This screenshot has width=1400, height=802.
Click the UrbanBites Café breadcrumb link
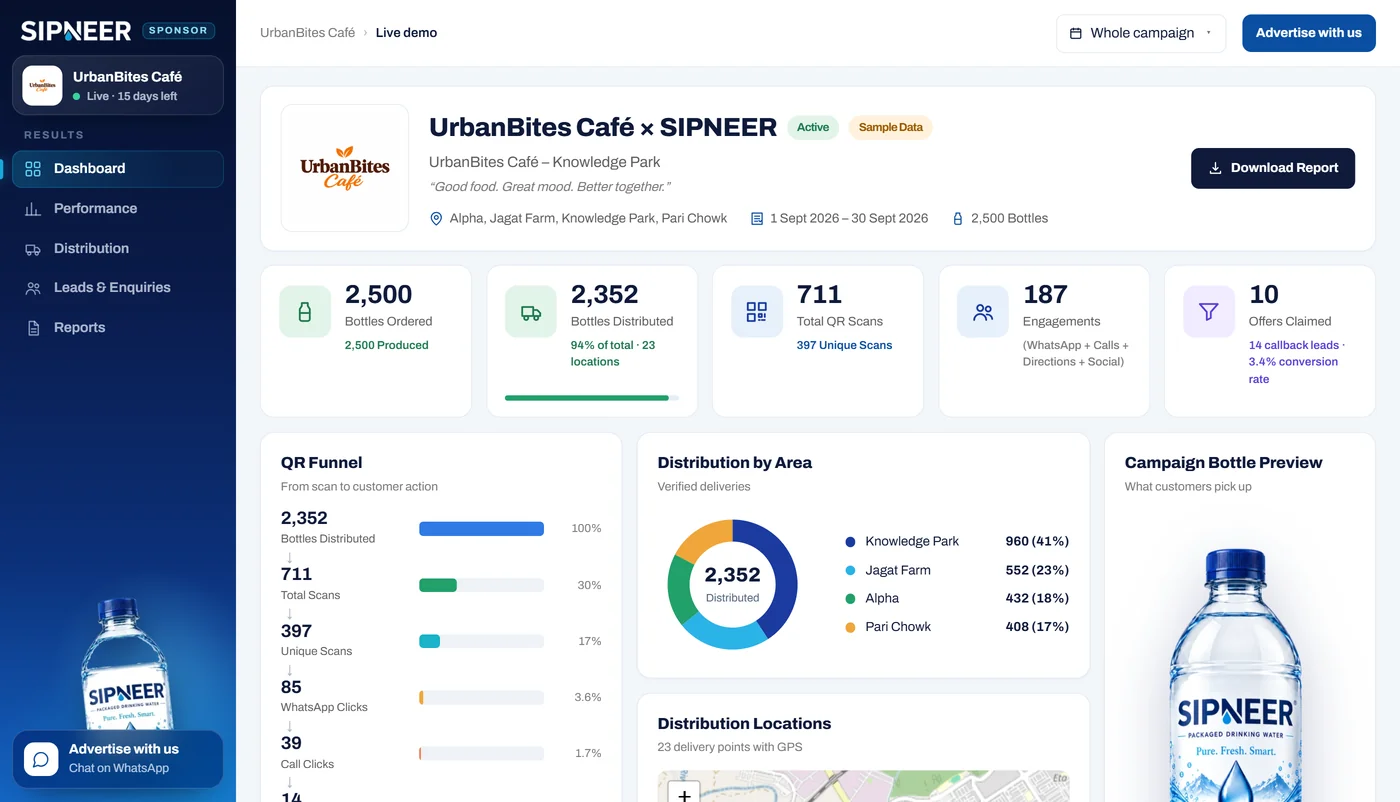click(x=307, y=33)
